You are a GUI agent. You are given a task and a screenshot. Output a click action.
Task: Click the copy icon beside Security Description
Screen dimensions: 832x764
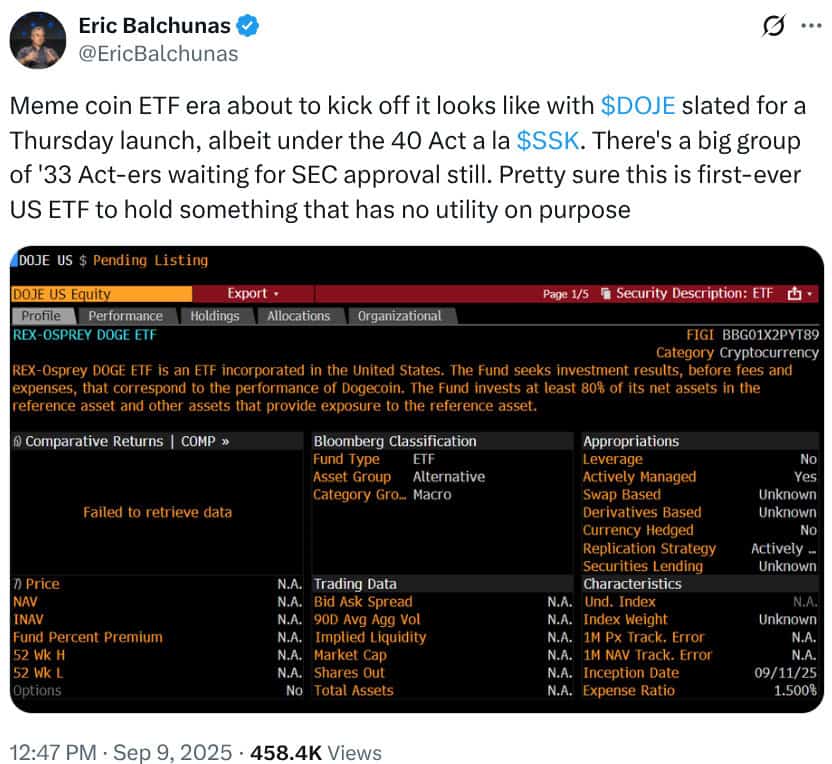(x=606, y=293)
